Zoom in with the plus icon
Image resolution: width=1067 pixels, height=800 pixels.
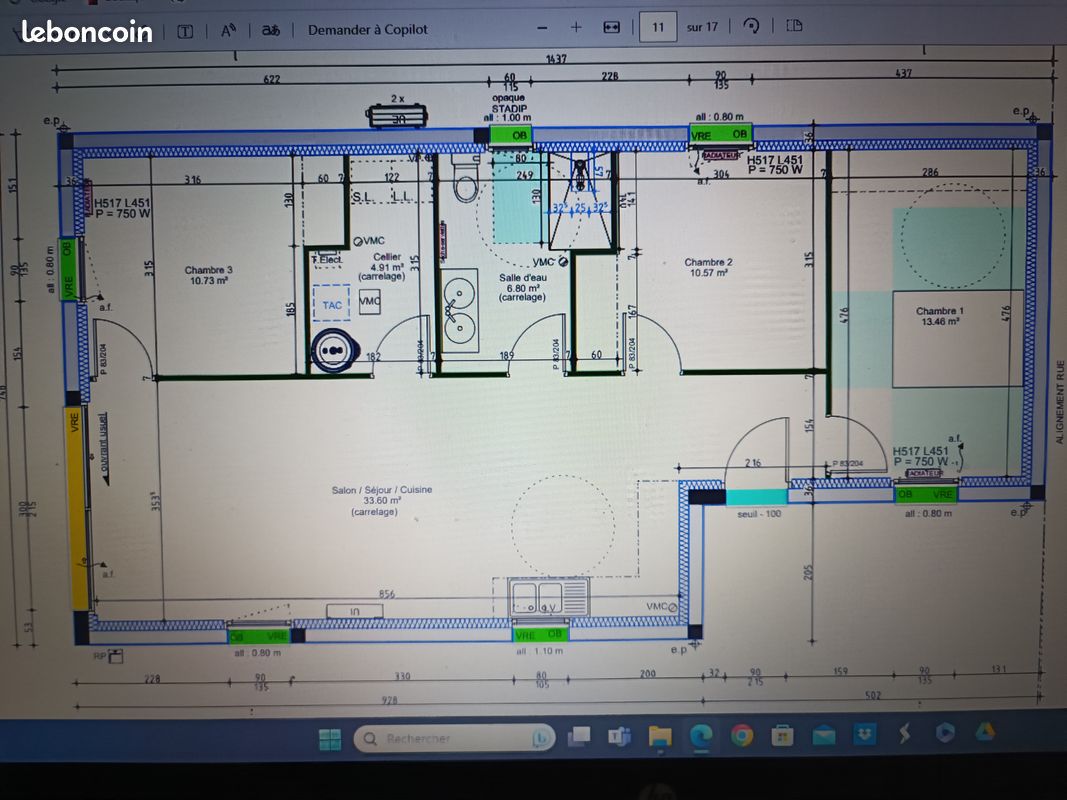[x=576, y=27]
